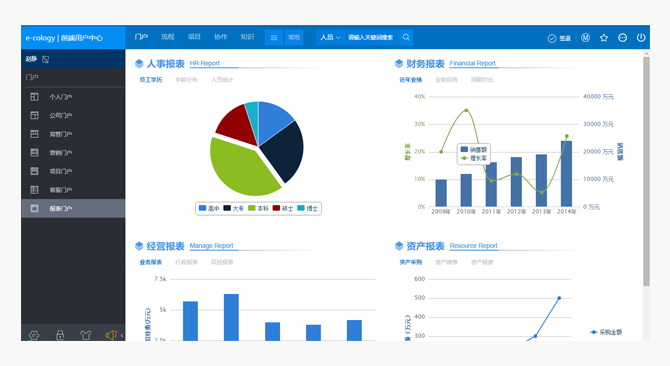This screenshot has height=366, width=670.
Task: Click the 个人门户 layout icon
Action: pyautogui.click(x=34, y=97)
